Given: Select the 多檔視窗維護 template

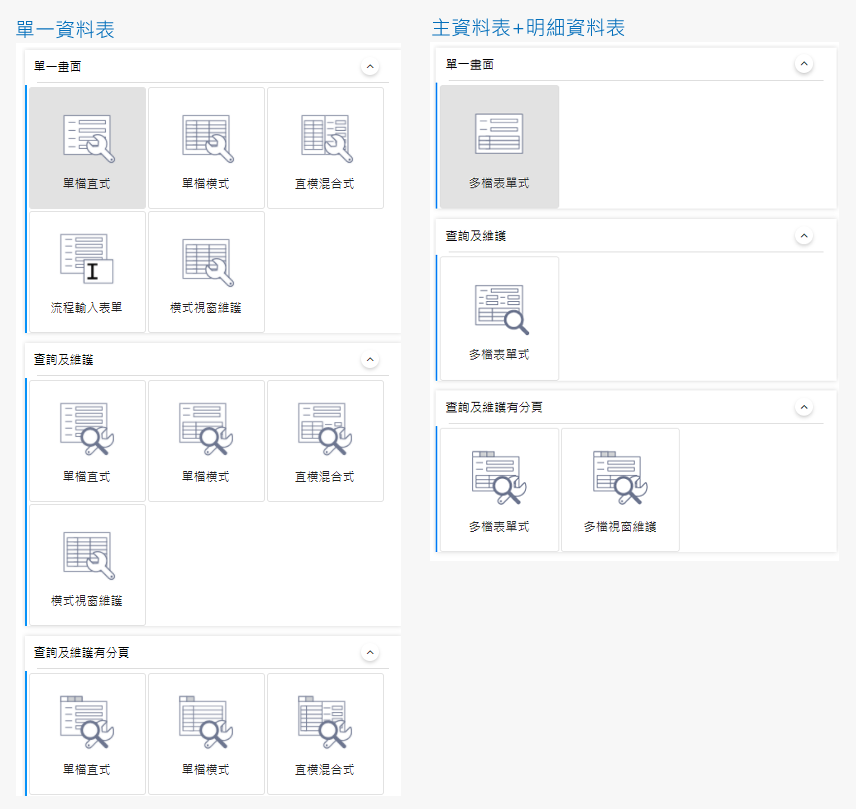Looking at the screenshot, I should point(620,490).
